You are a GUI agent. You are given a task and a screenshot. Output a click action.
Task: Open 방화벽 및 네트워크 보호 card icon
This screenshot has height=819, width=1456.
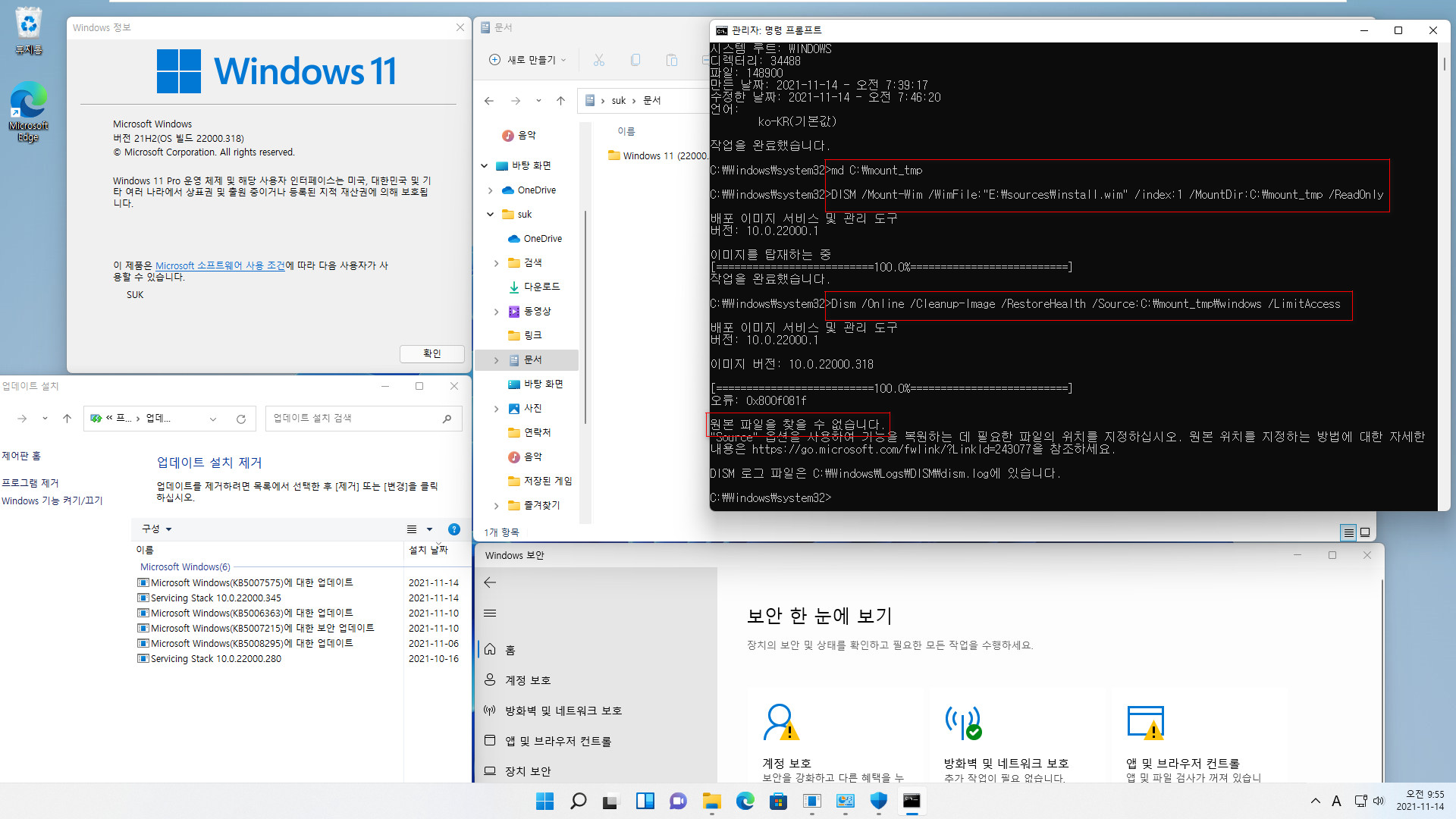click(x=963, y=722)
